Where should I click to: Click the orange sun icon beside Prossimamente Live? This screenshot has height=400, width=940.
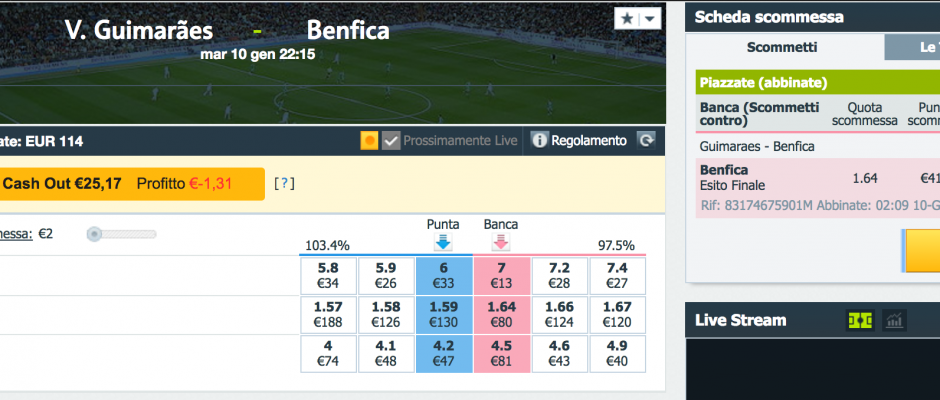tap(369, 141)
